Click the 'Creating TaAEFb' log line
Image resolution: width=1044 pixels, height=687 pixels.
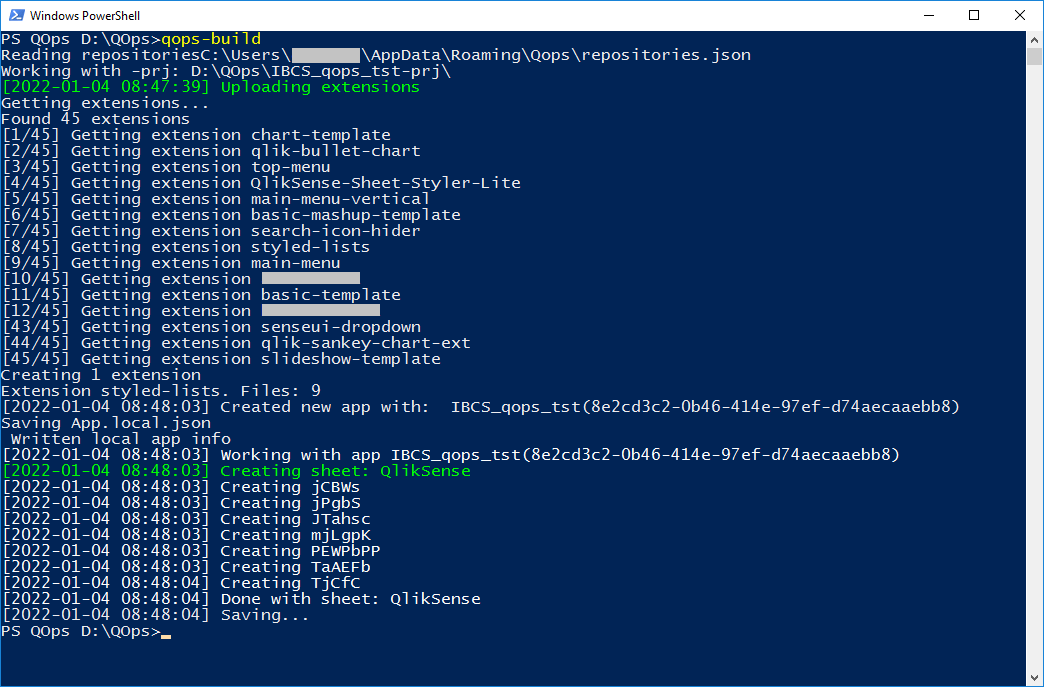click(186, 566)
